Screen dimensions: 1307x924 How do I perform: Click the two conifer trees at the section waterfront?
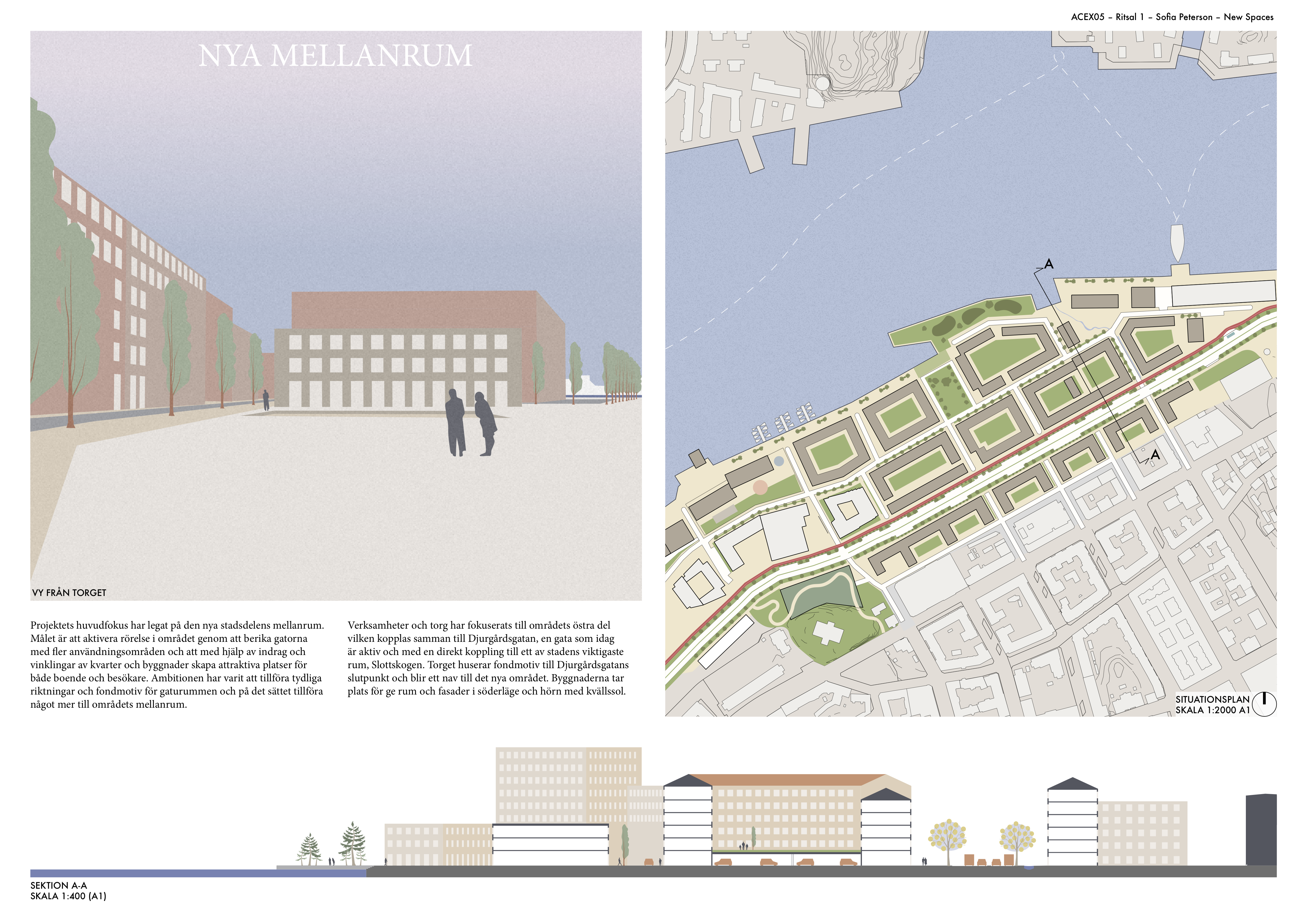tap(332, 844)
